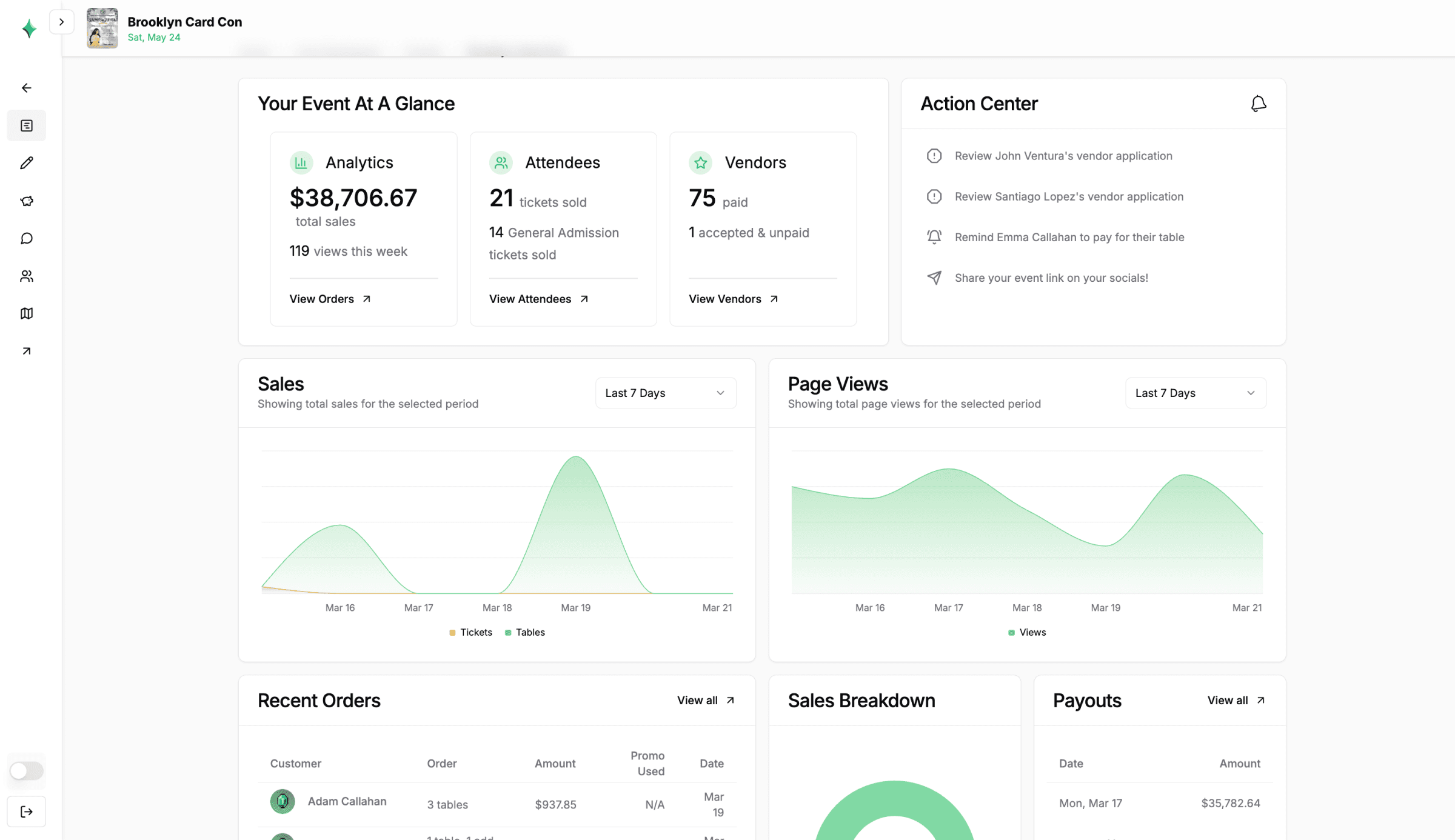Open the dashboard overview panel icon
Viewport: 1455px width, 840px height.
27,125
